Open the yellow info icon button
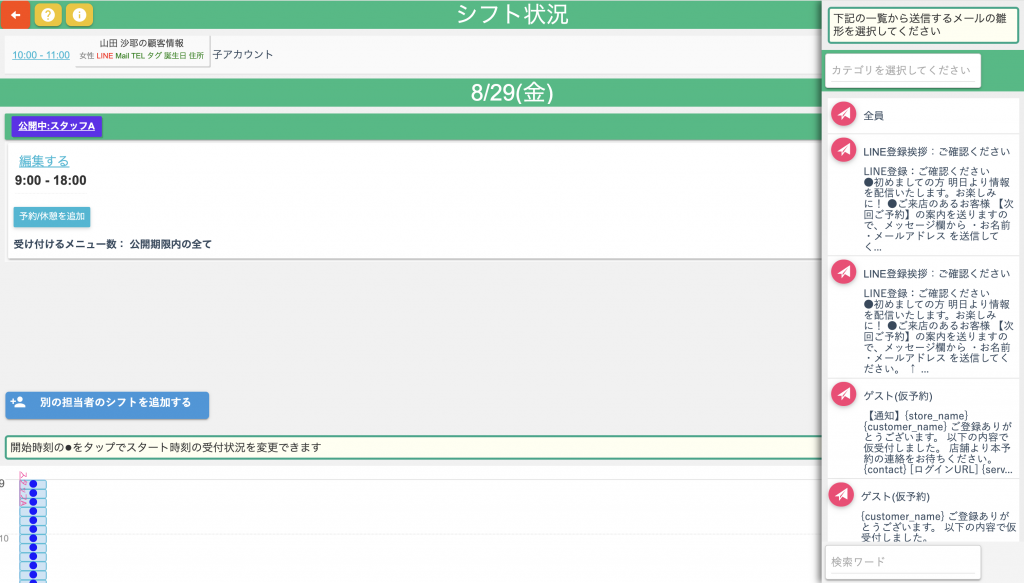 pos(80,14)
